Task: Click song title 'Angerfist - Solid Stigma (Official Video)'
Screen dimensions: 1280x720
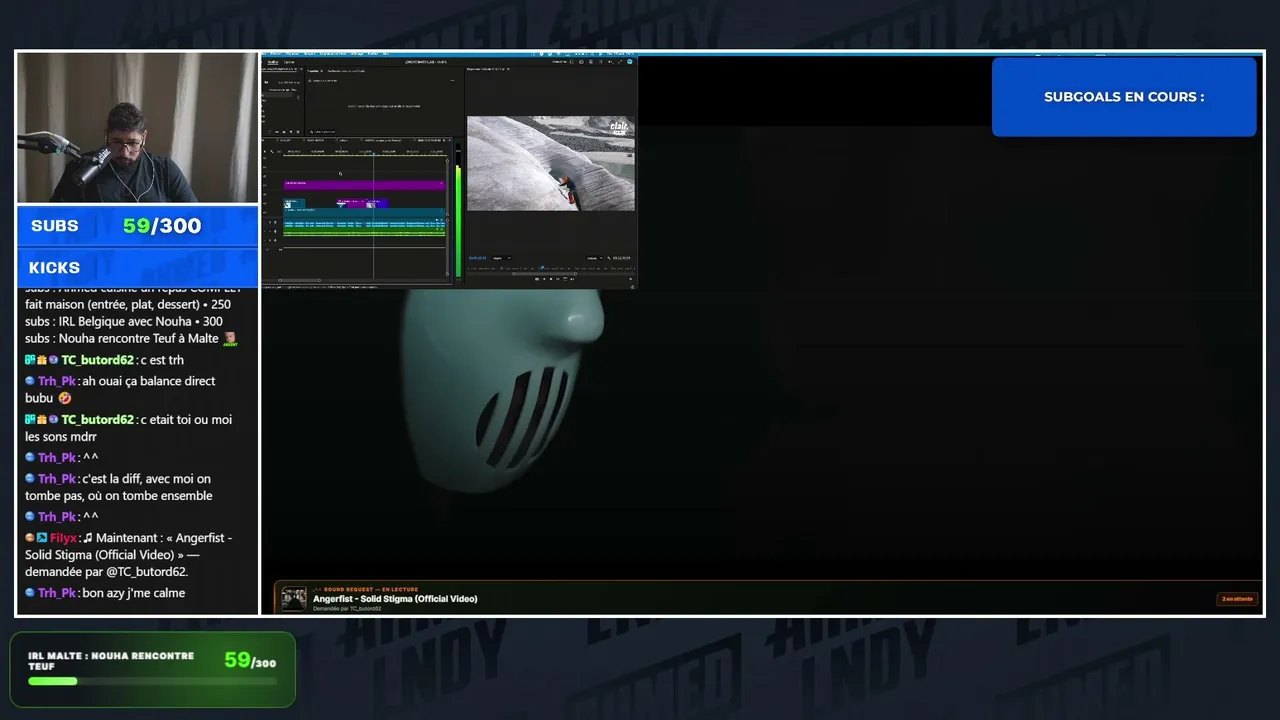Action: pyautogui.click(x=395, y=599)
